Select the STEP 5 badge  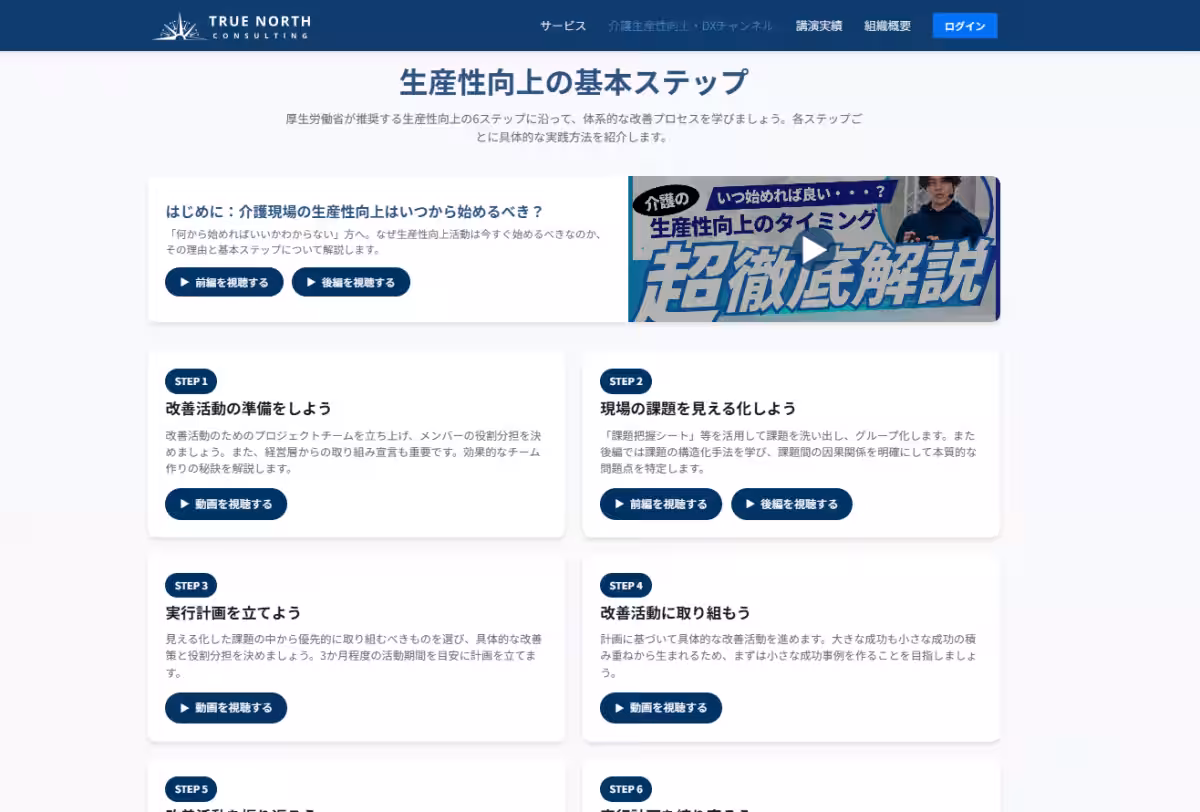191,789
